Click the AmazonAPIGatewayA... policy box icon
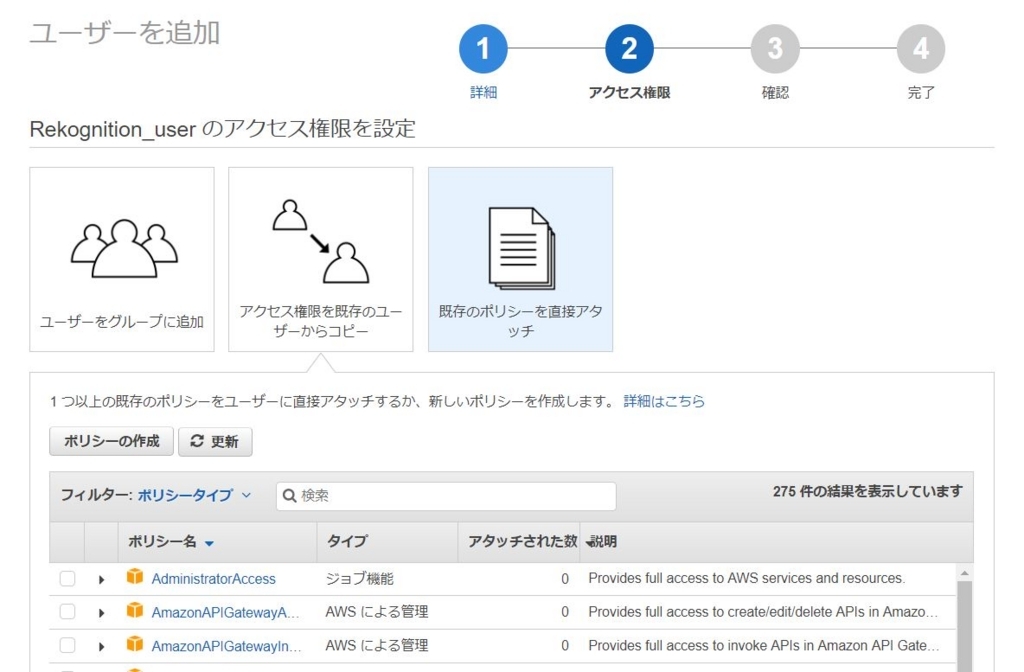1024x672 pixels. 135,610
